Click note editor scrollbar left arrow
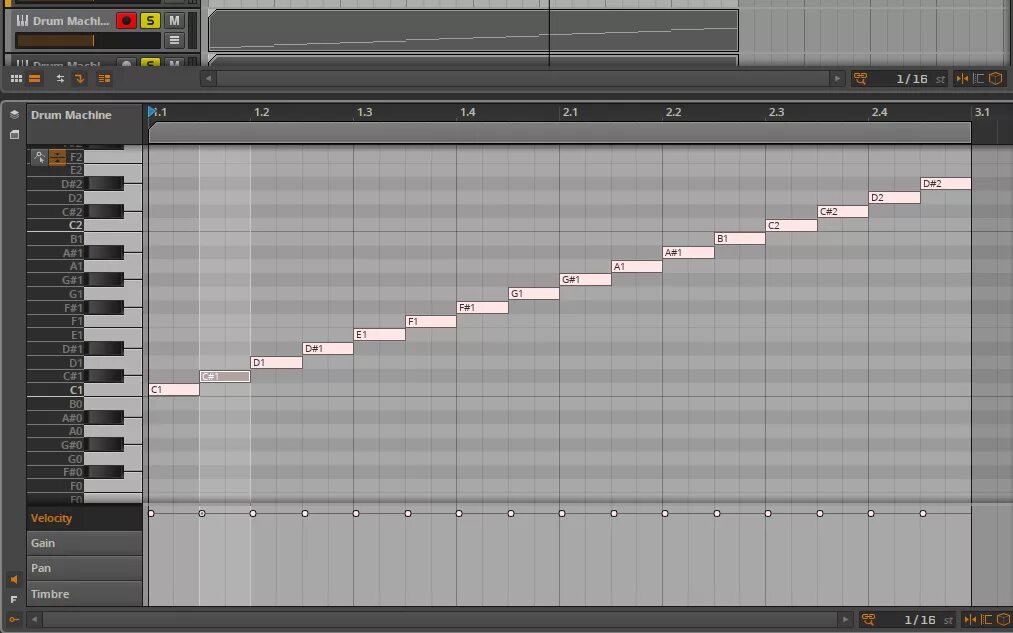The image size is (1013, 633). tap(35, 619)
